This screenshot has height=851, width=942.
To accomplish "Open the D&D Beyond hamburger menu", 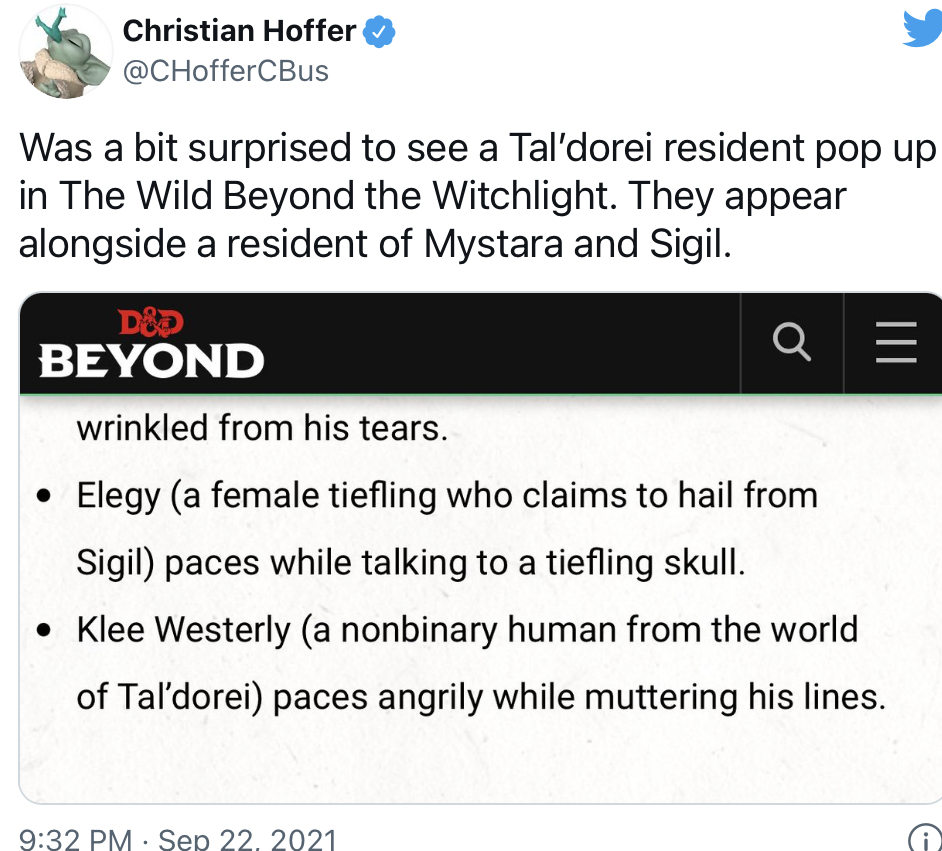I will click(x=895, y=343).
